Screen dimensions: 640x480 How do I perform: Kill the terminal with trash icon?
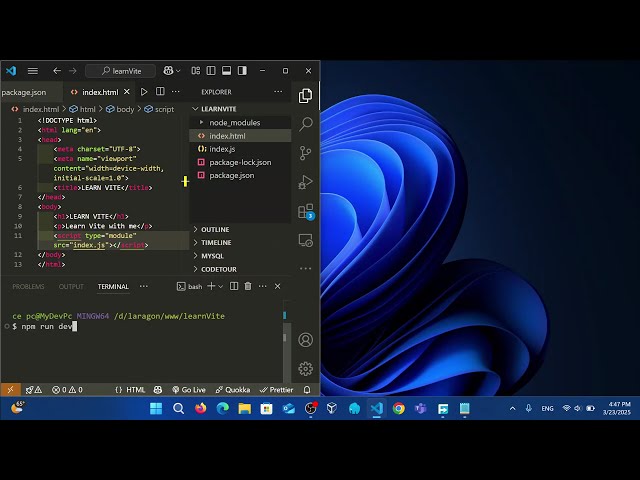(x=248, y=286)
